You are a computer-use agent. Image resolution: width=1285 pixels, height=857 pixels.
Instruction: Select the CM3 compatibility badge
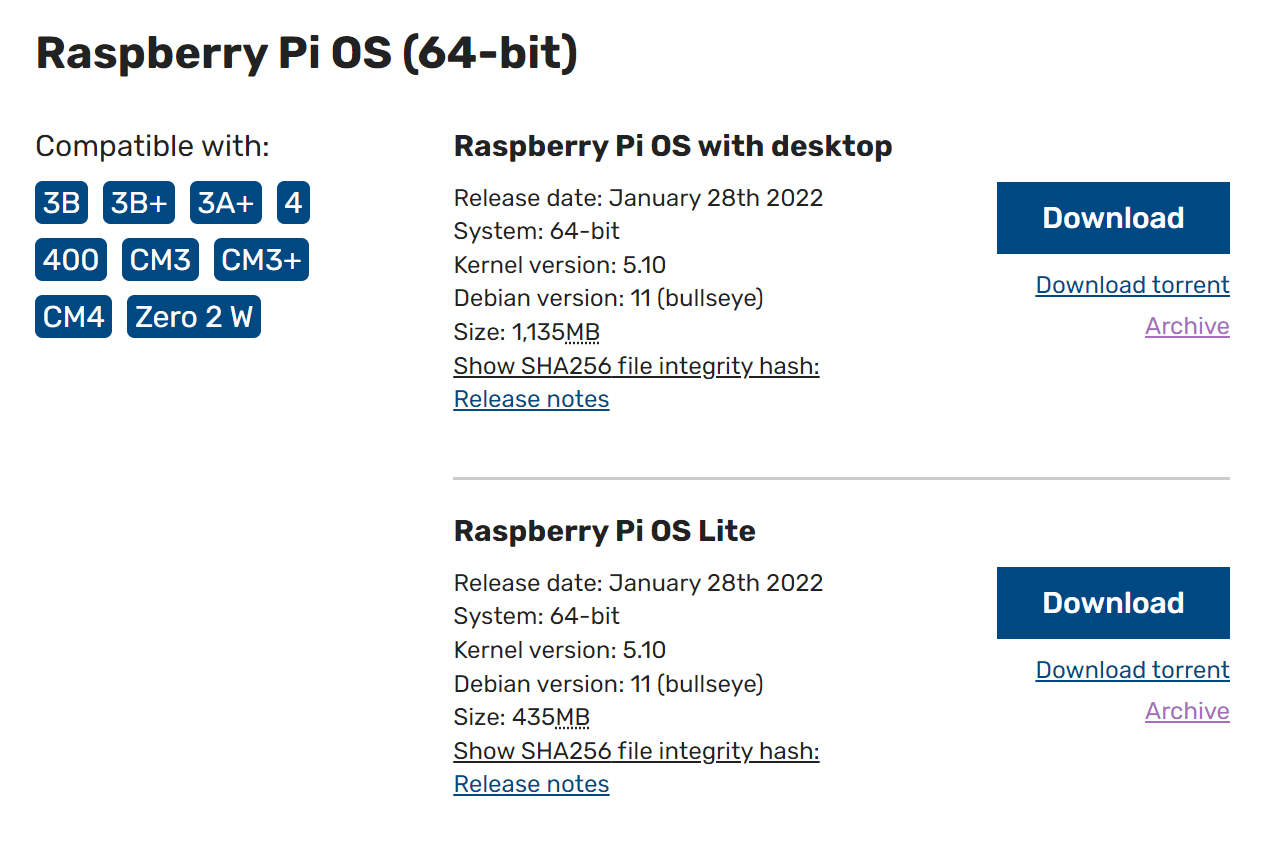[160, 259]
